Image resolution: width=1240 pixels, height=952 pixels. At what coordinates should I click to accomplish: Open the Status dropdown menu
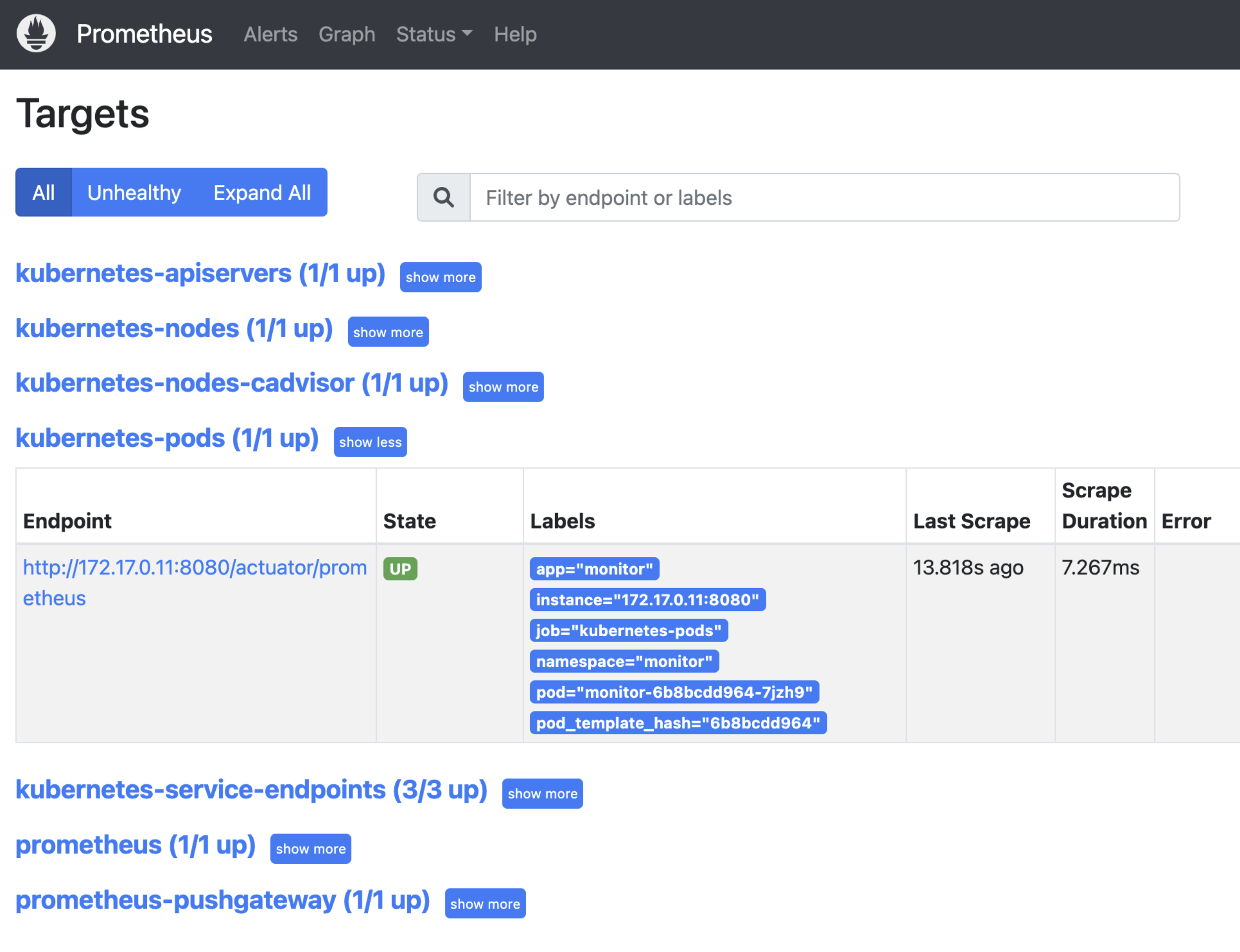tap(434, 35)
